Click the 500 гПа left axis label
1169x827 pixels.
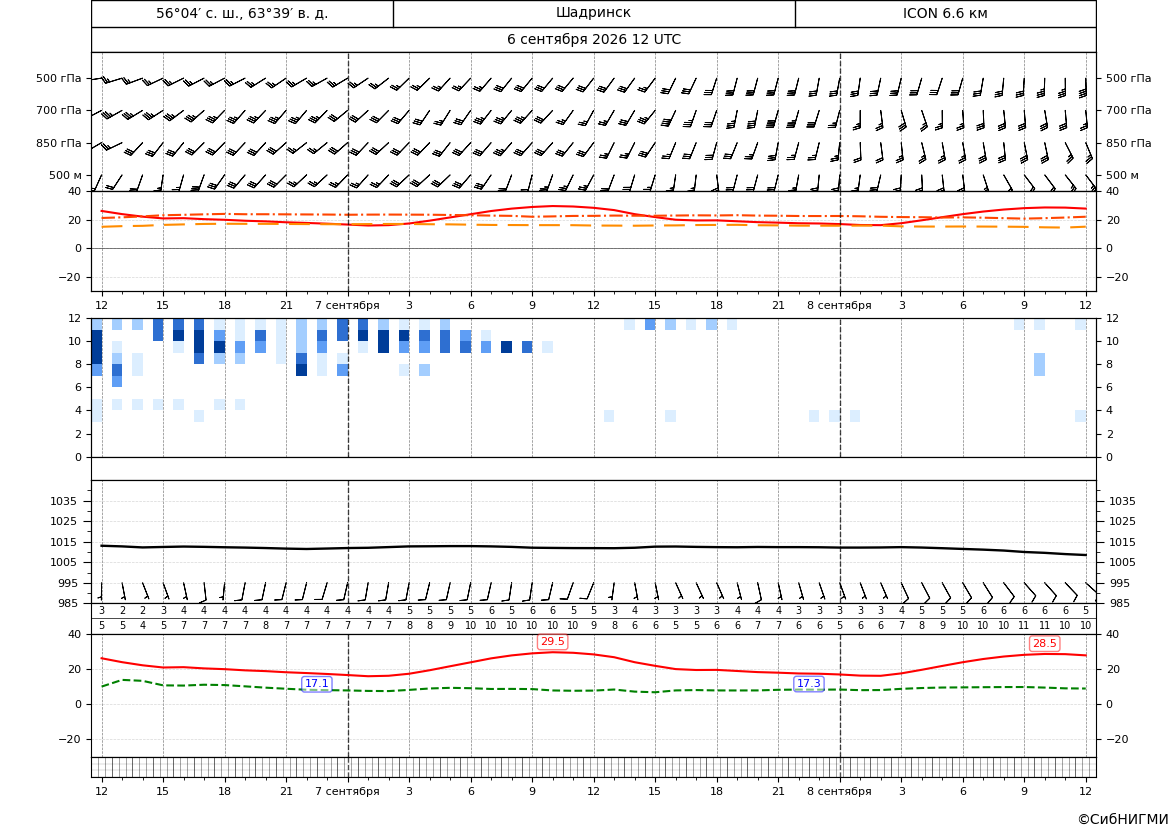[x=59, y=78]
